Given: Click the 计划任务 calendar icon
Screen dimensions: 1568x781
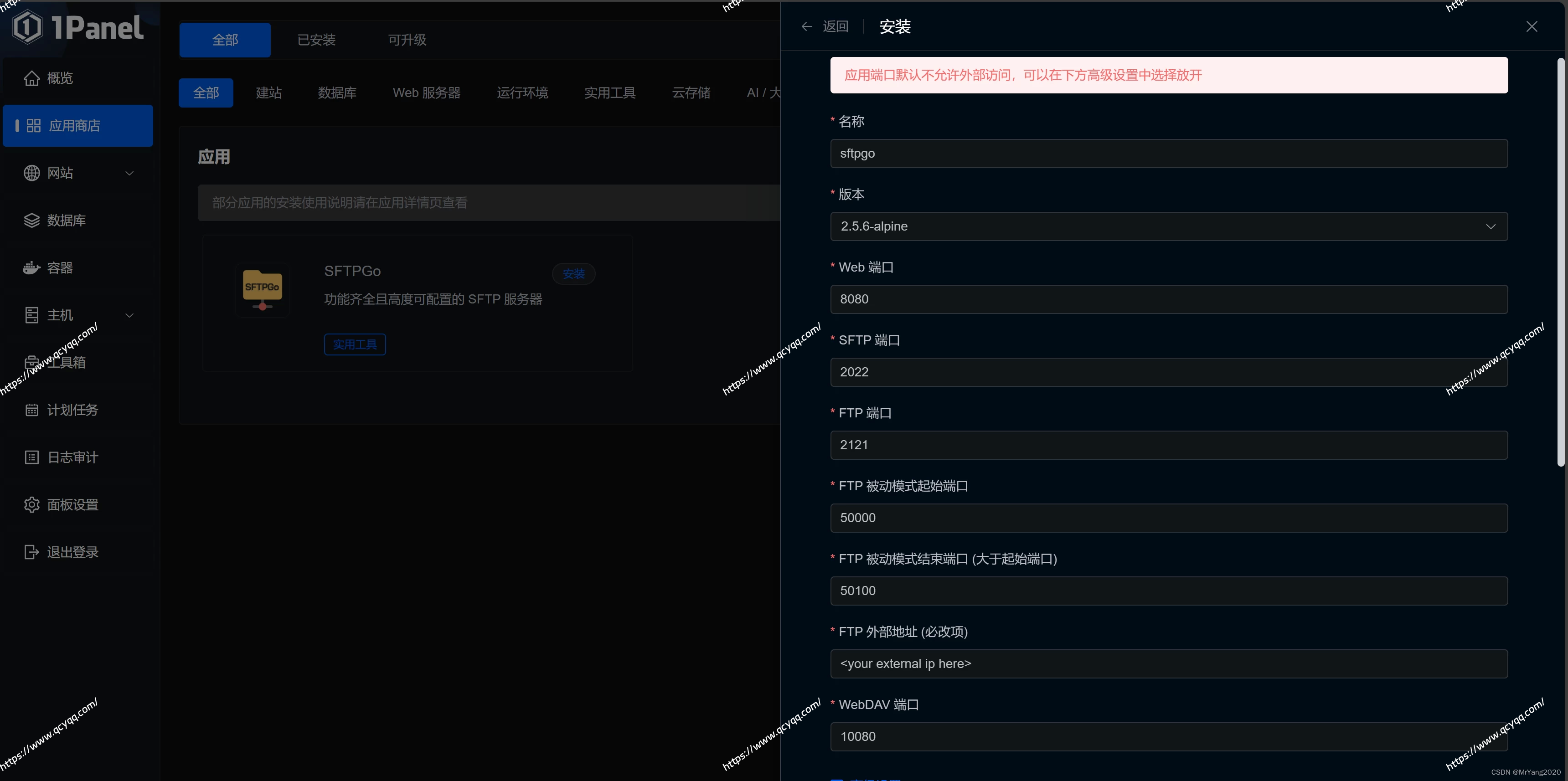Looking at the screenshot, I should point(31,410).
